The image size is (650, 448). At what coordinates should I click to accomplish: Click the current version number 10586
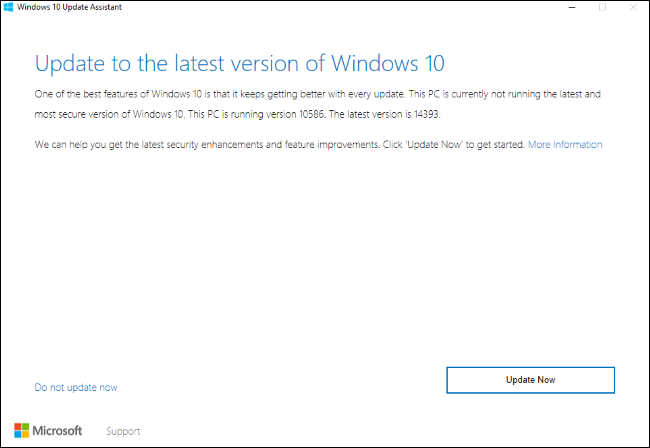[311, 114]
